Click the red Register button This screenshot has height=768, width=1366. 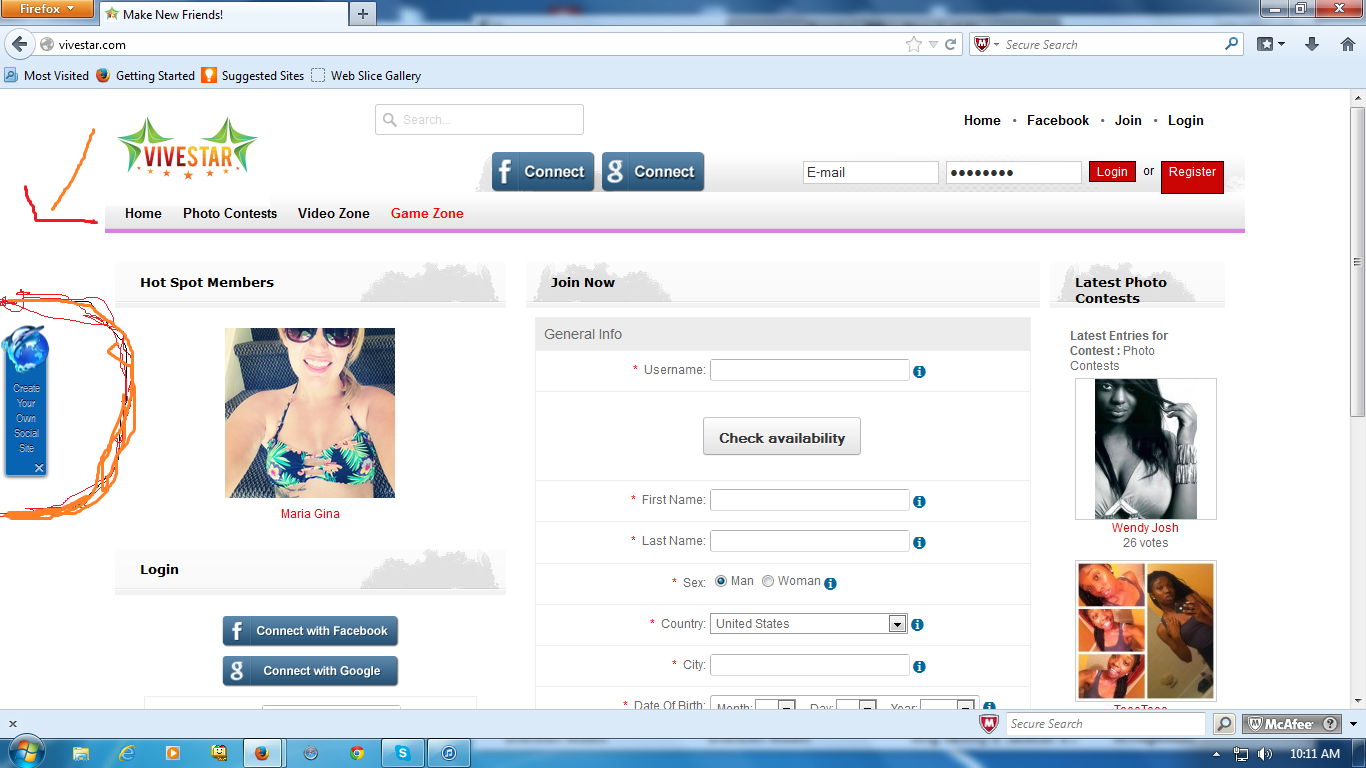pyautogui.click(x=1192, y=177)
